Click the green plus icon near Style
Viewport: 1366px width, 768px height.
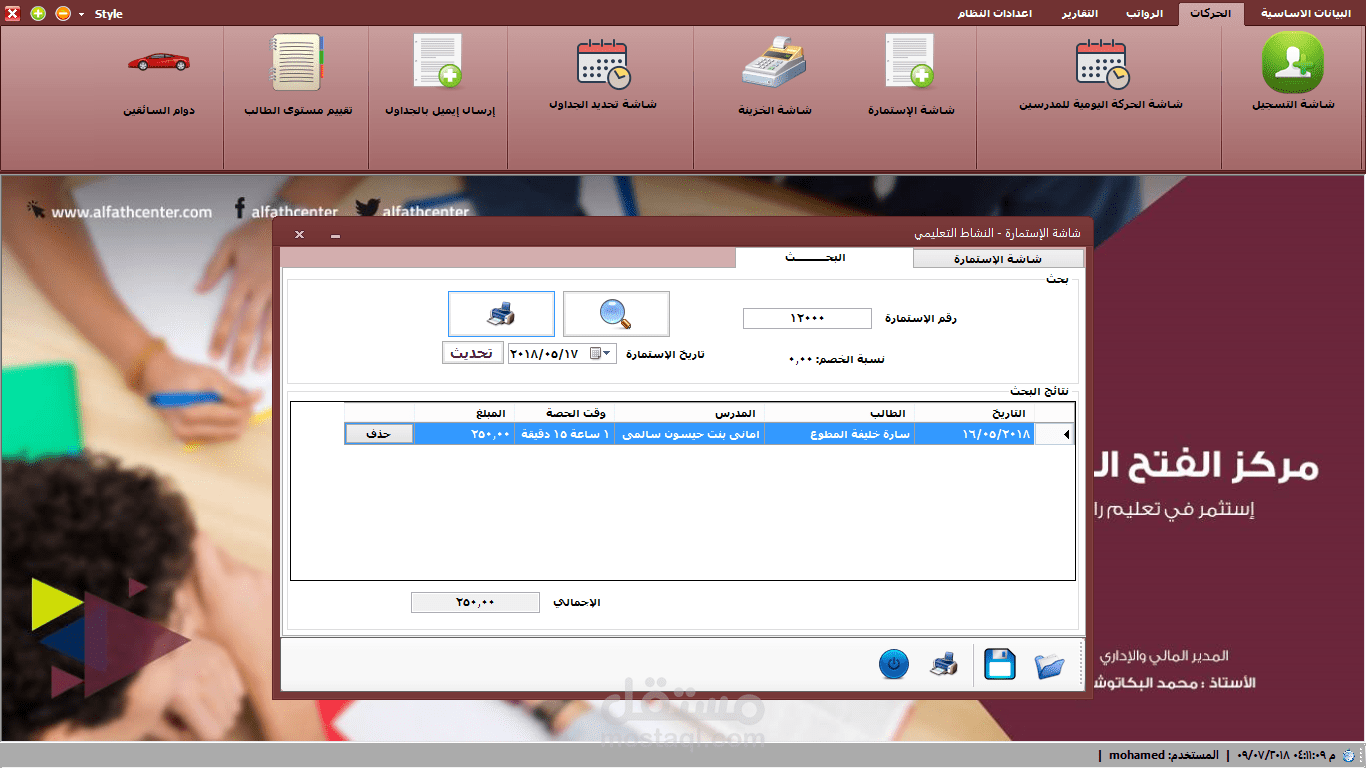click(38, 14)
